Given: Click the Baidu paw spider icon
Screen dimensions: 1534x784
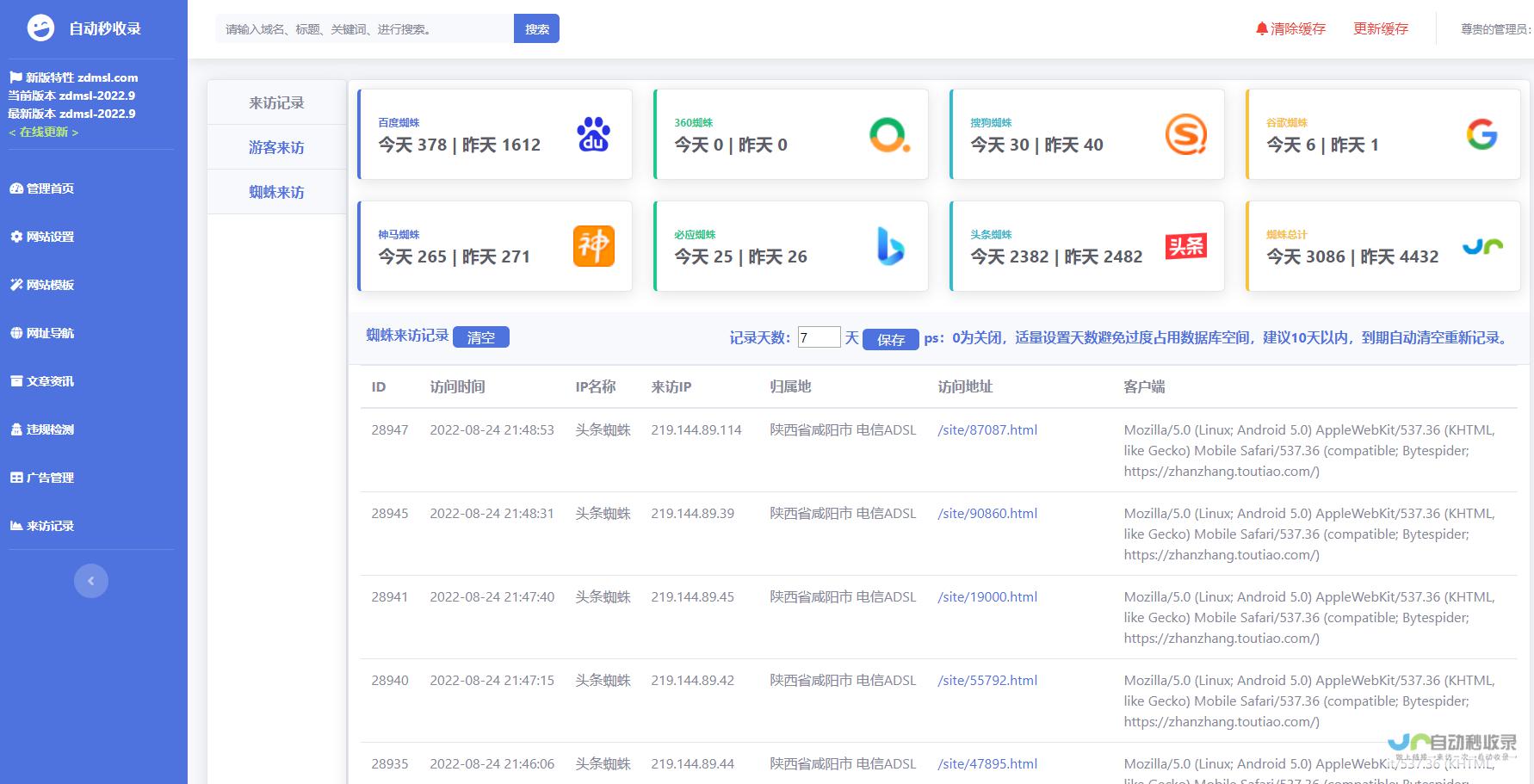Looking at the screenshot, I should click(593, 134).
